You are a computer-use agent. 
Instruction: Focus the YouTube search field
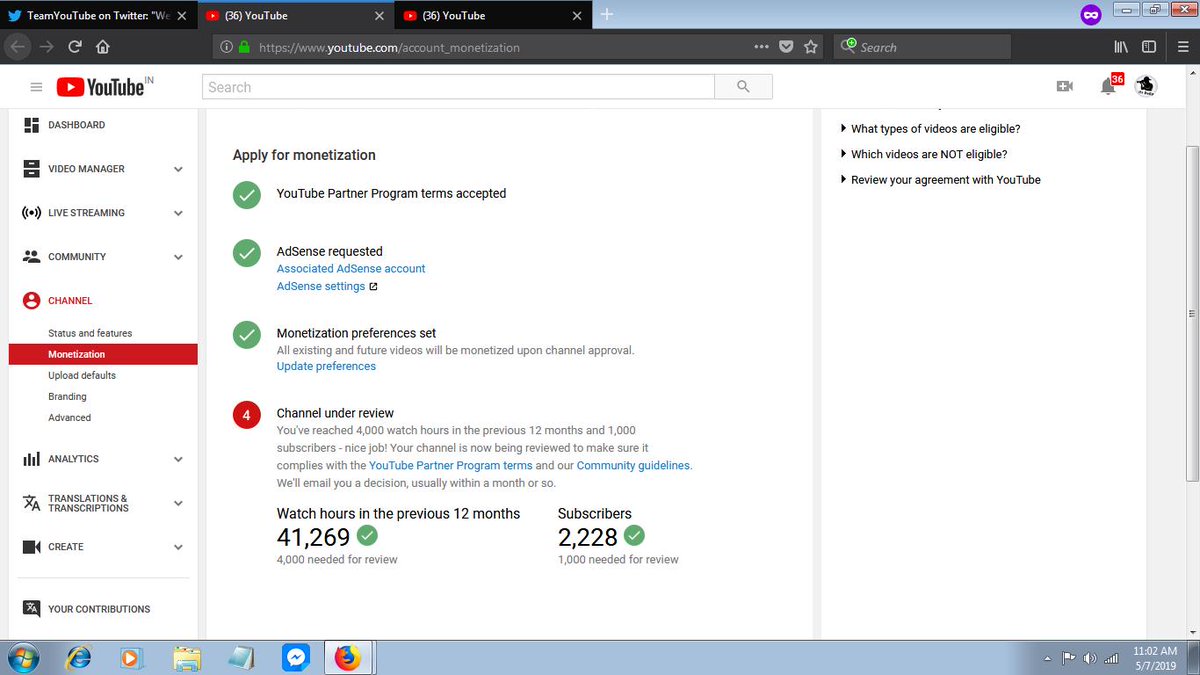coord(459,87)
